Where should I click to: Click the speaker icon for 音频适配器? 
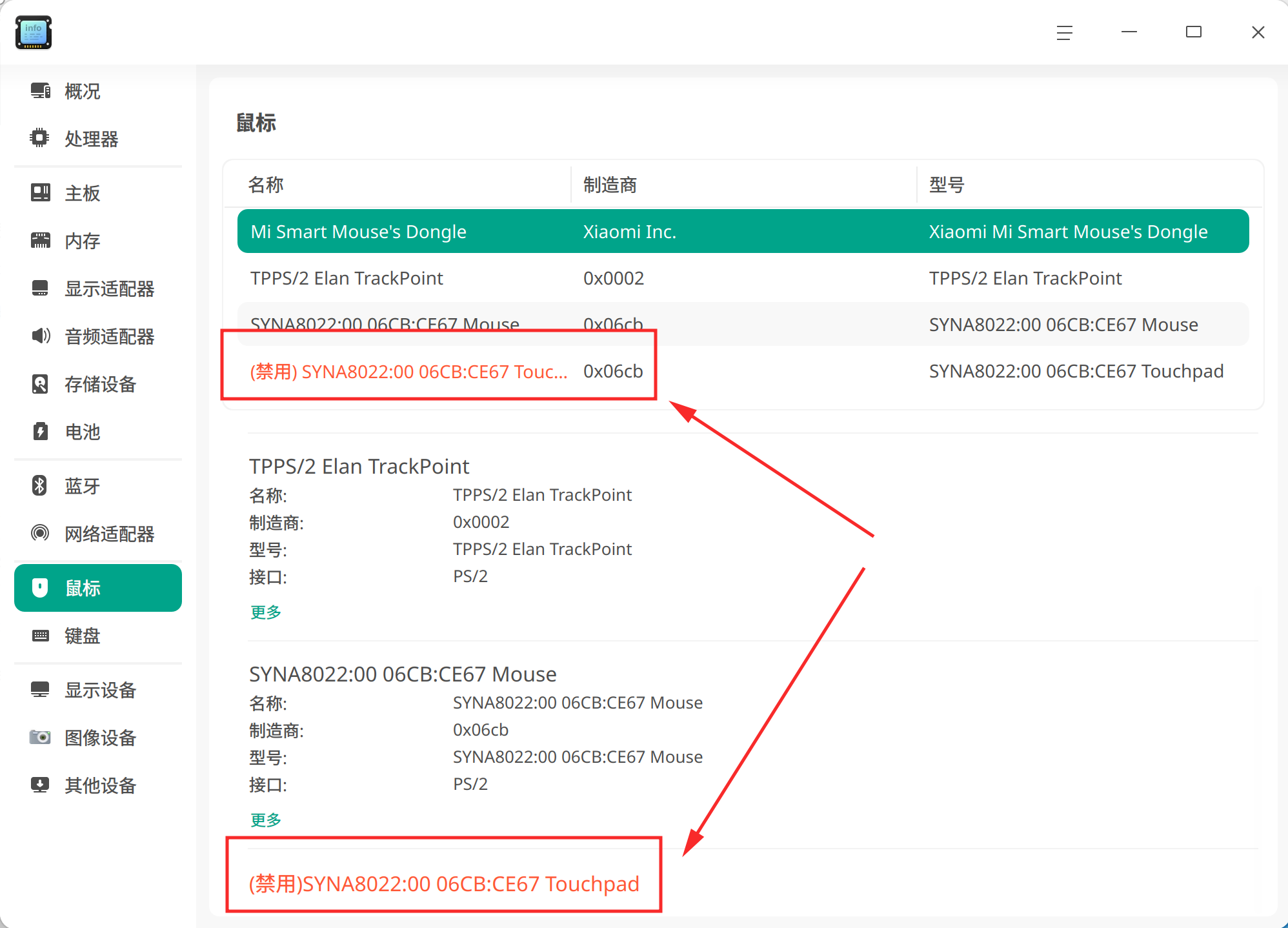(x=41, y=336)
